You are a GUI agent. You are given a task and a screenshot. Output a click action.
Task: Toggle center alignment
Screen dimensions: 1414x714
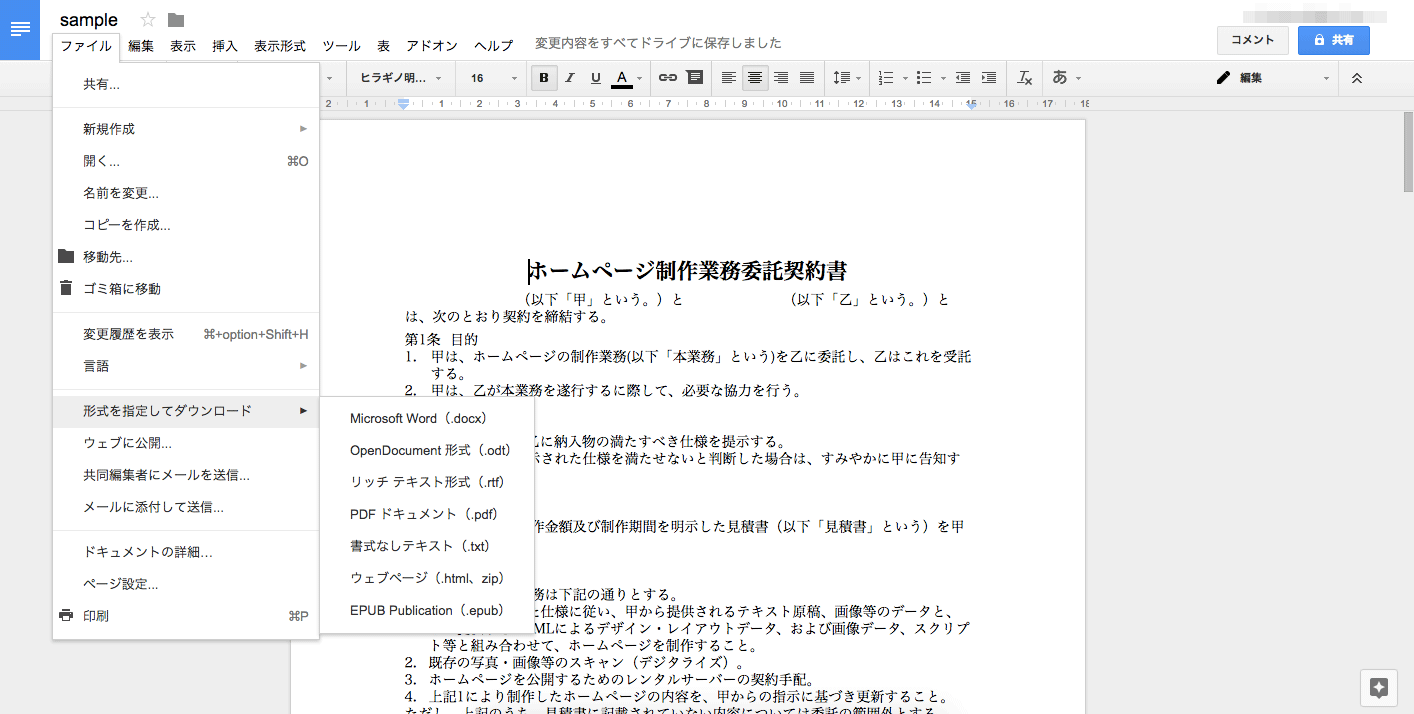coord(755,78)
